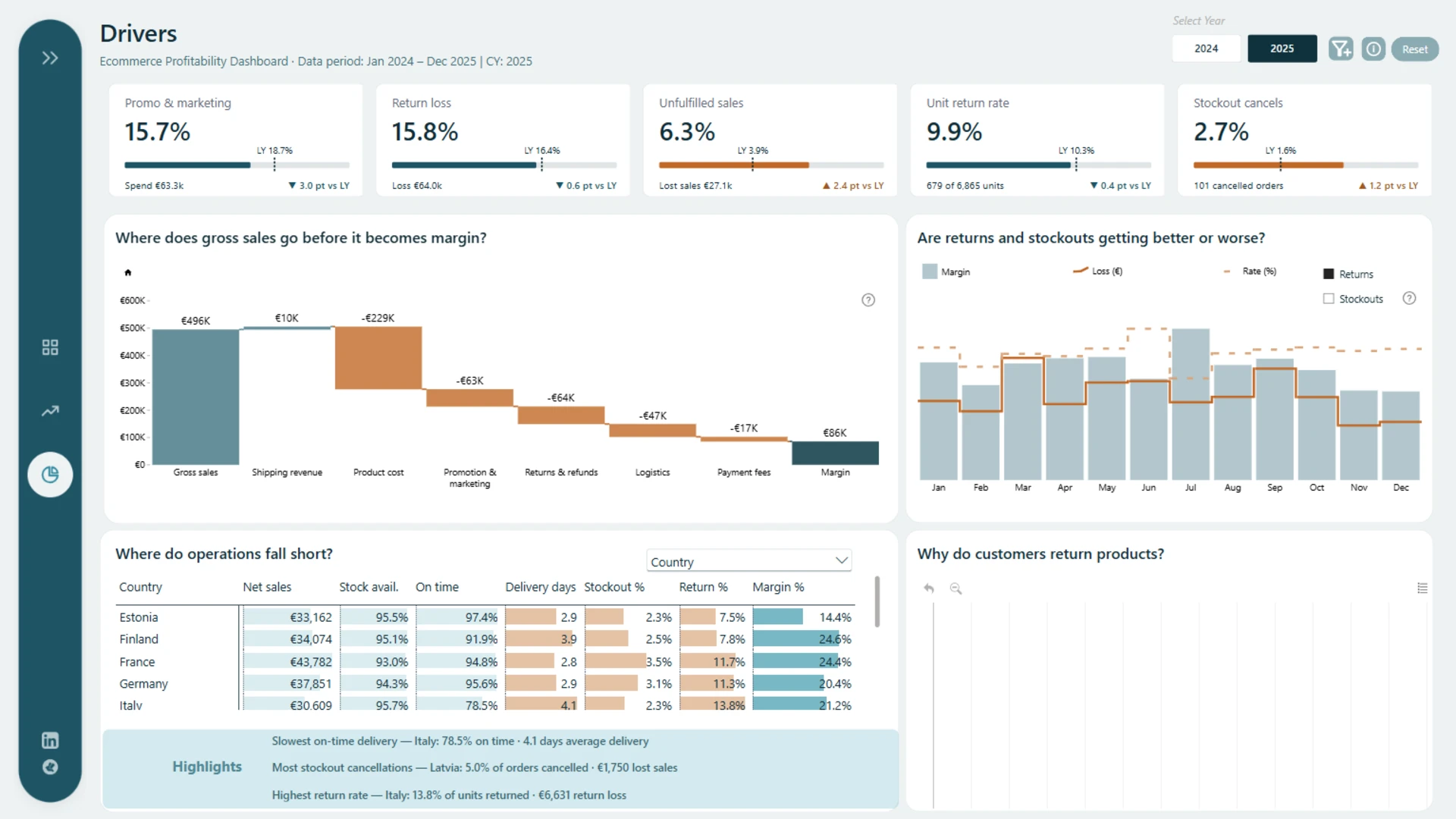Open the help icon next to Stockouts

(1409, 299)
